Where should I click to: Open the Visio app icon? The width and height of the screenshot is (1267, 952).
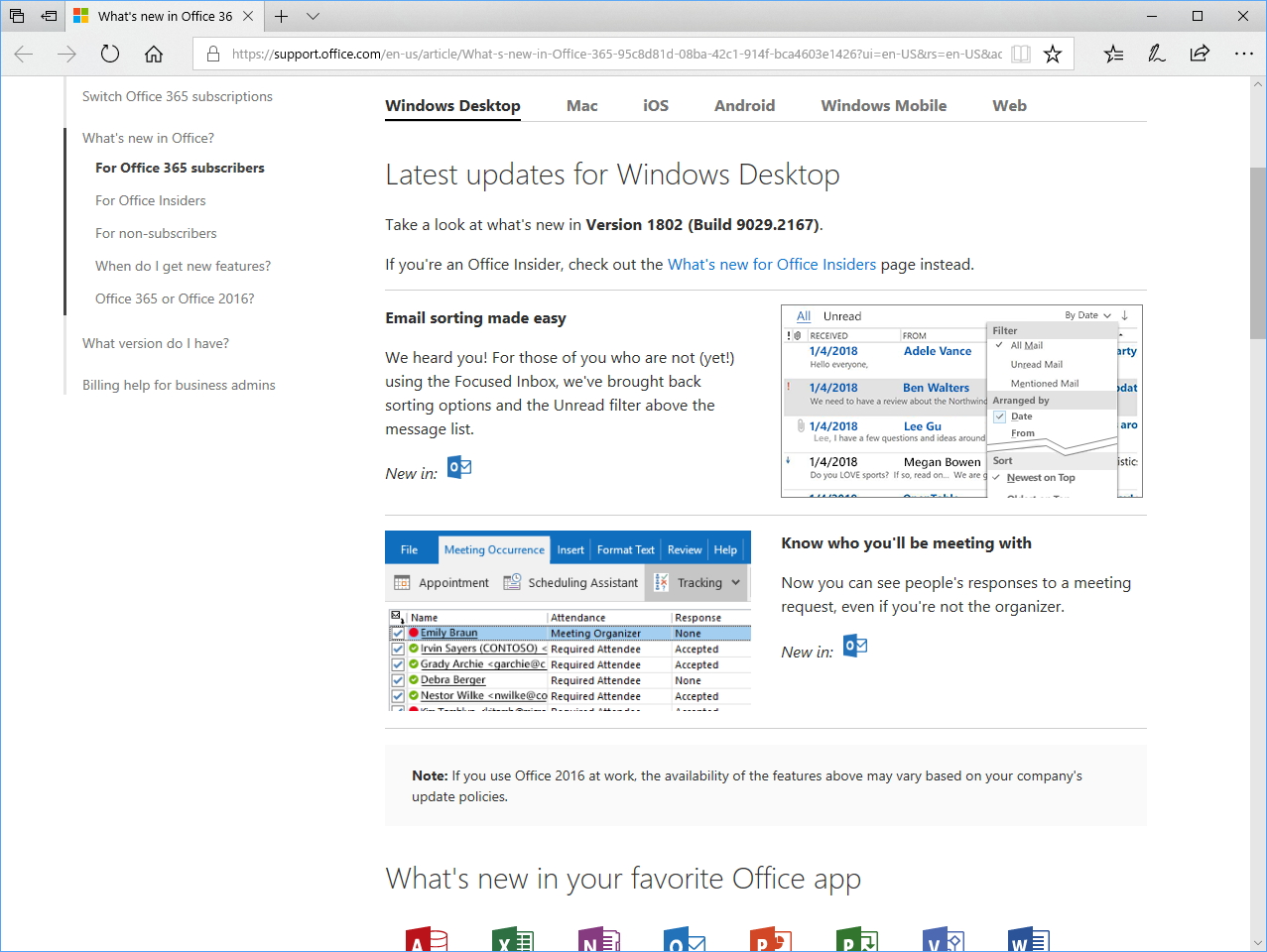click(x=942, y=937)
